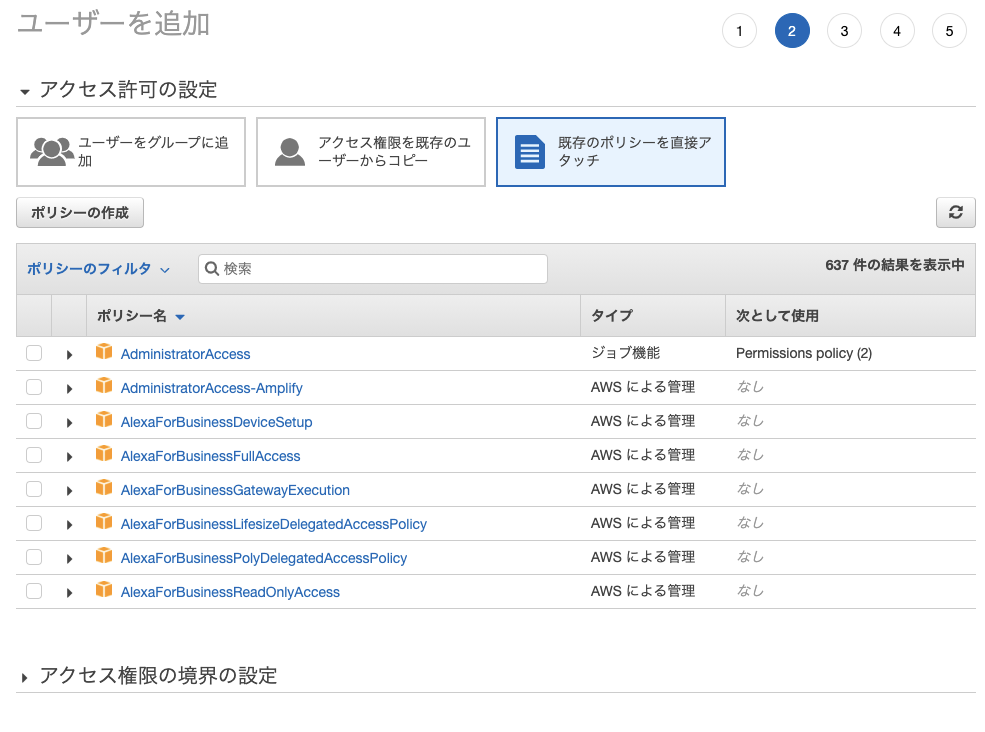Expand AlexaForBusinessPolyDelegatedAccessPolicy row arrow
This screenshot has width=985, height=732.
[x=69, y=559]
